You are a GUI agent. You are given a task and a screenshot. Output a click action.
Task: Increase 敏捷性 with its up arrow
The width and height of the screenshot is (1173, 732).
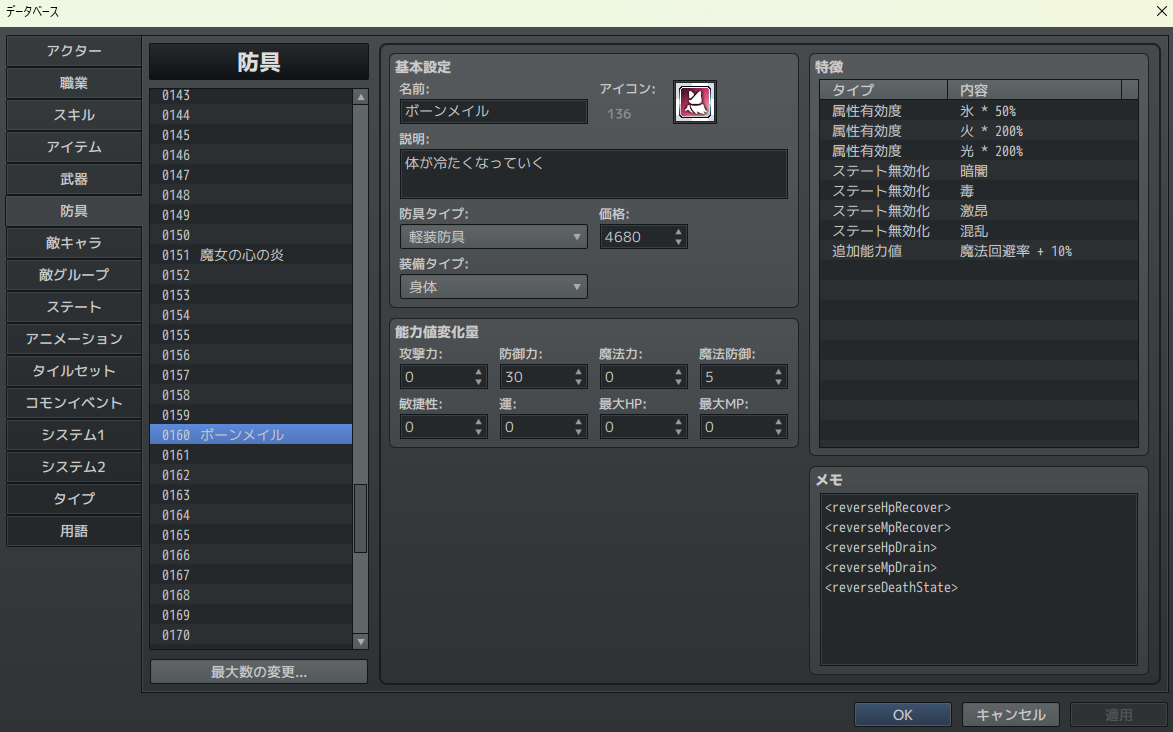(479, 422)
